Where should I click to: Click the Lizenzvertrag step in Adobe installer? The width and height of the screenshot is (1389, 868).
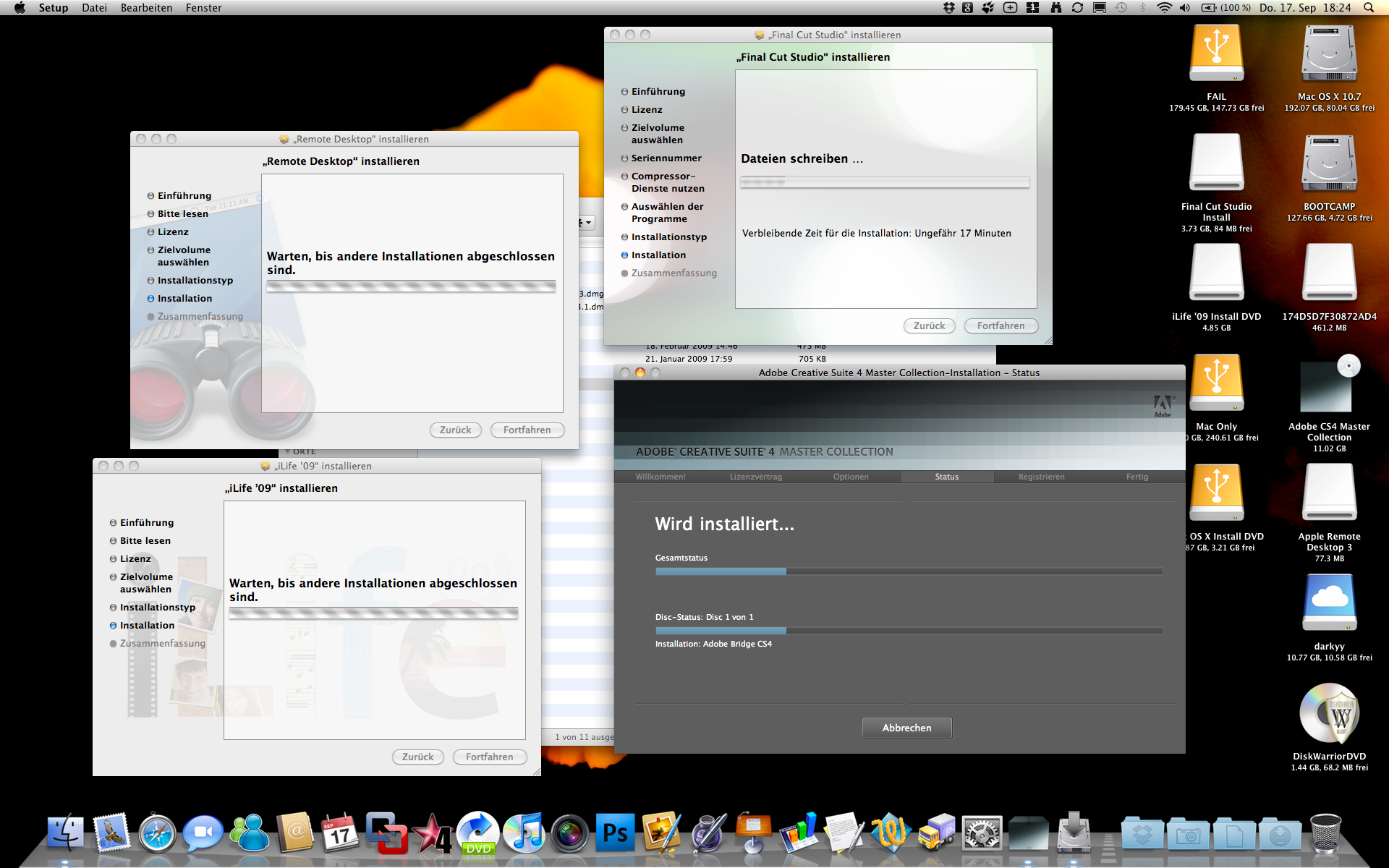755,477
